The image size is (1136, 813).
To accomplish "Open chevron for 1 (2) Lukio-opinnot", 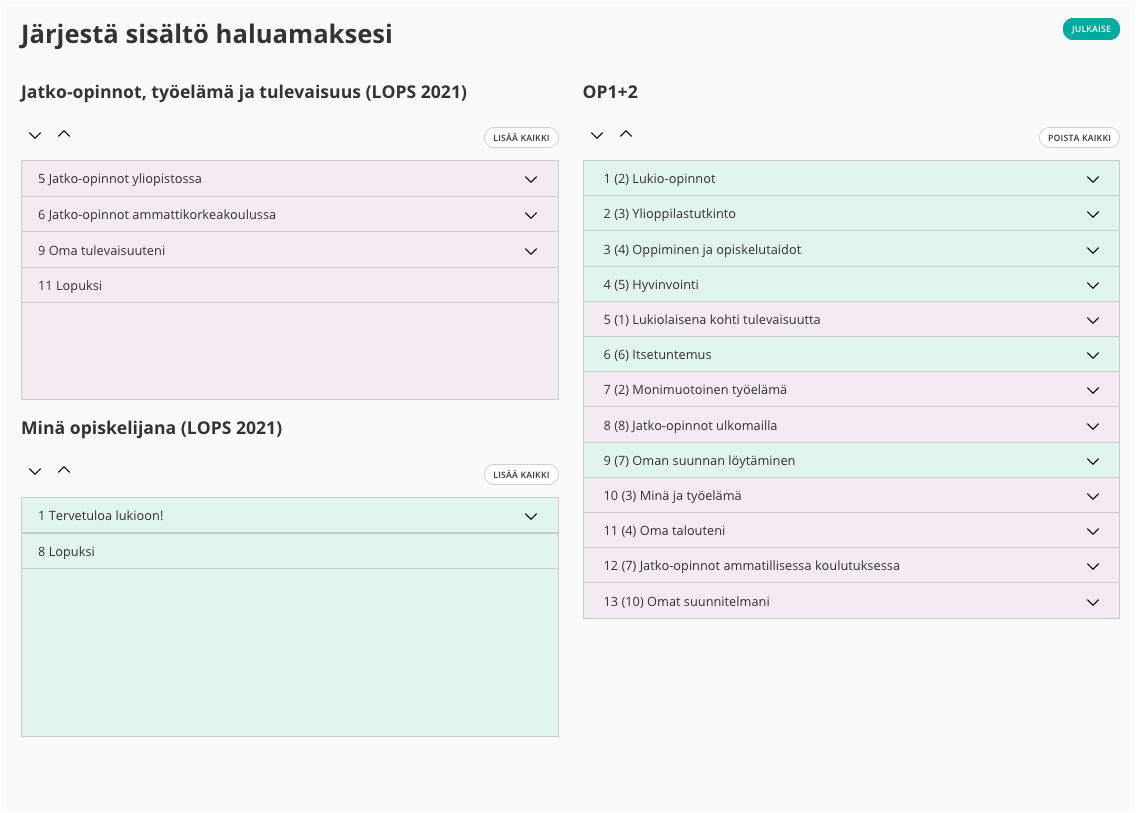I will click(x=1093, y=180).
